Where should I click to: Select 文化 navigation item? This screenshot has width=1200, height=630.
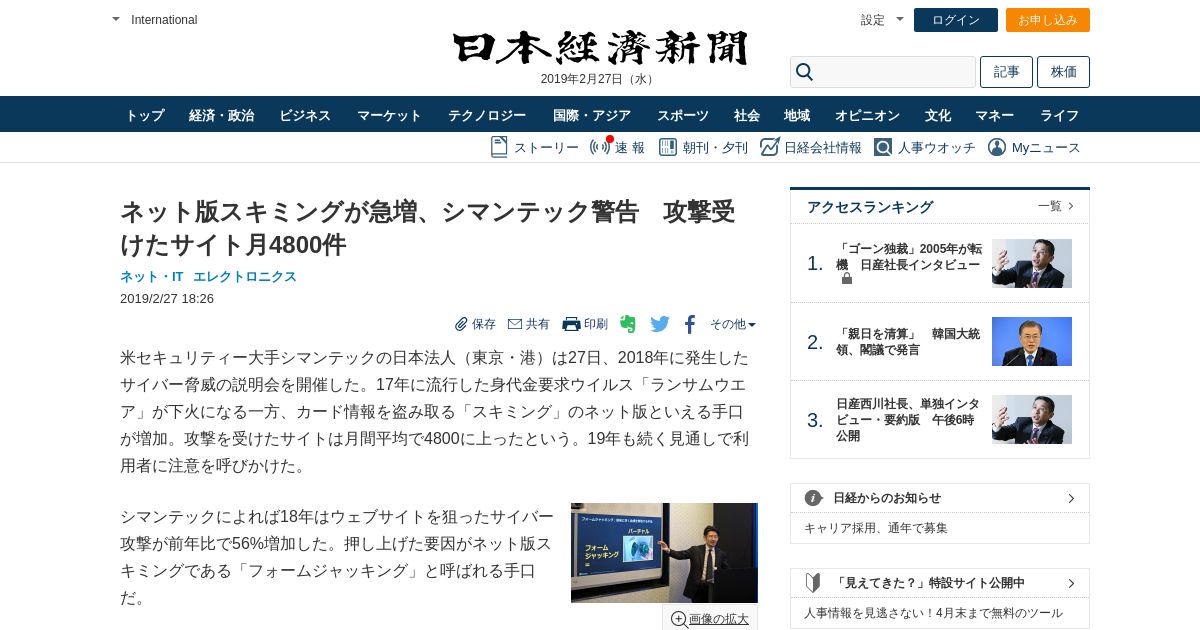(x=938, y=115)
